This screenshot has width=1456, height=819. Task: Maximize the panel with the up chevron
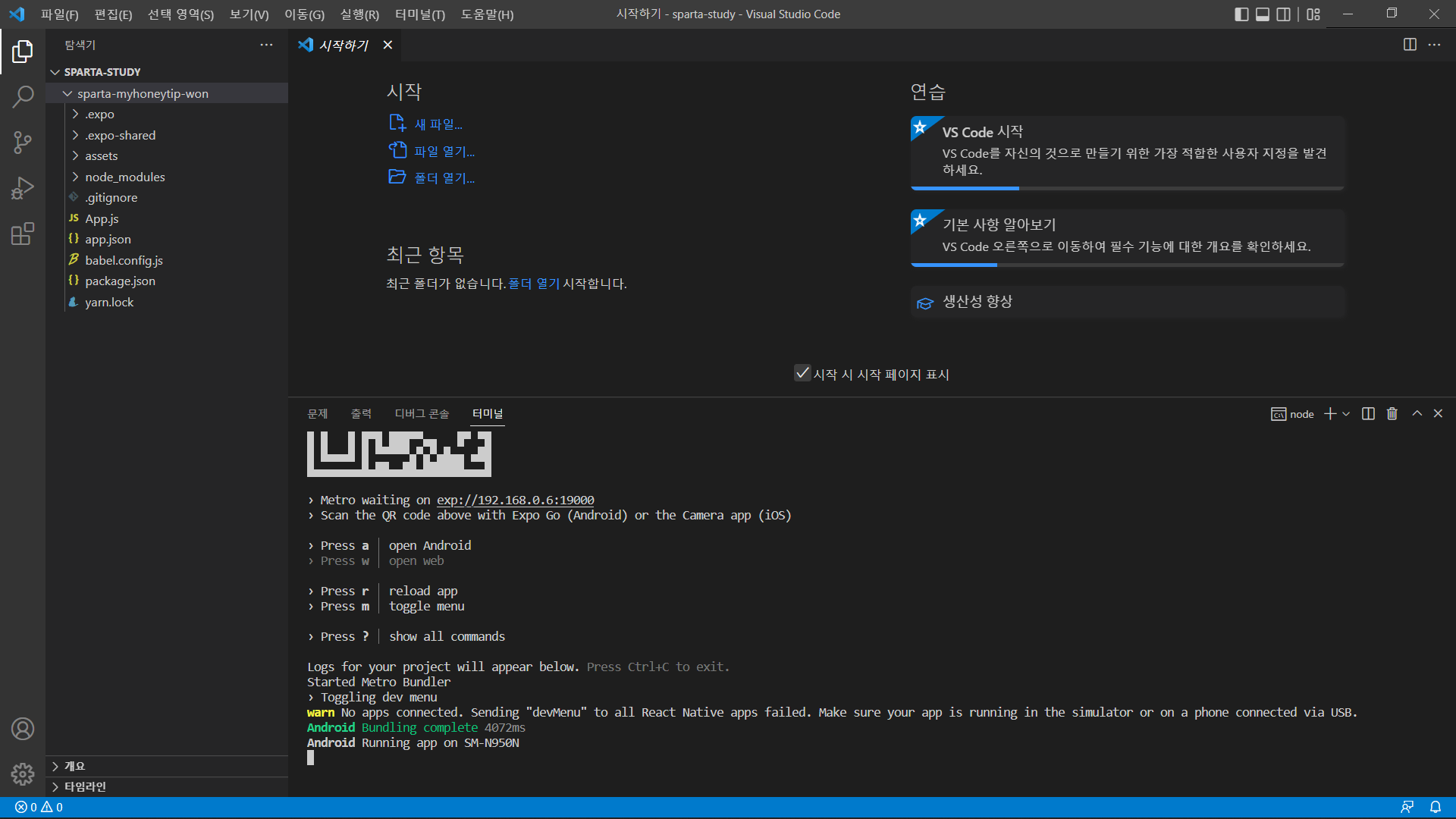pos(1417,413)
